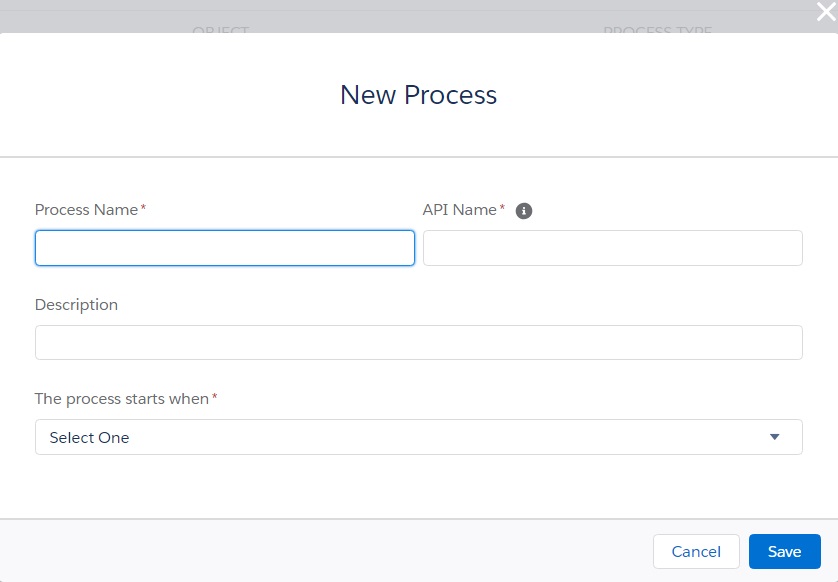Click into the API Name field

coord(613,248)
